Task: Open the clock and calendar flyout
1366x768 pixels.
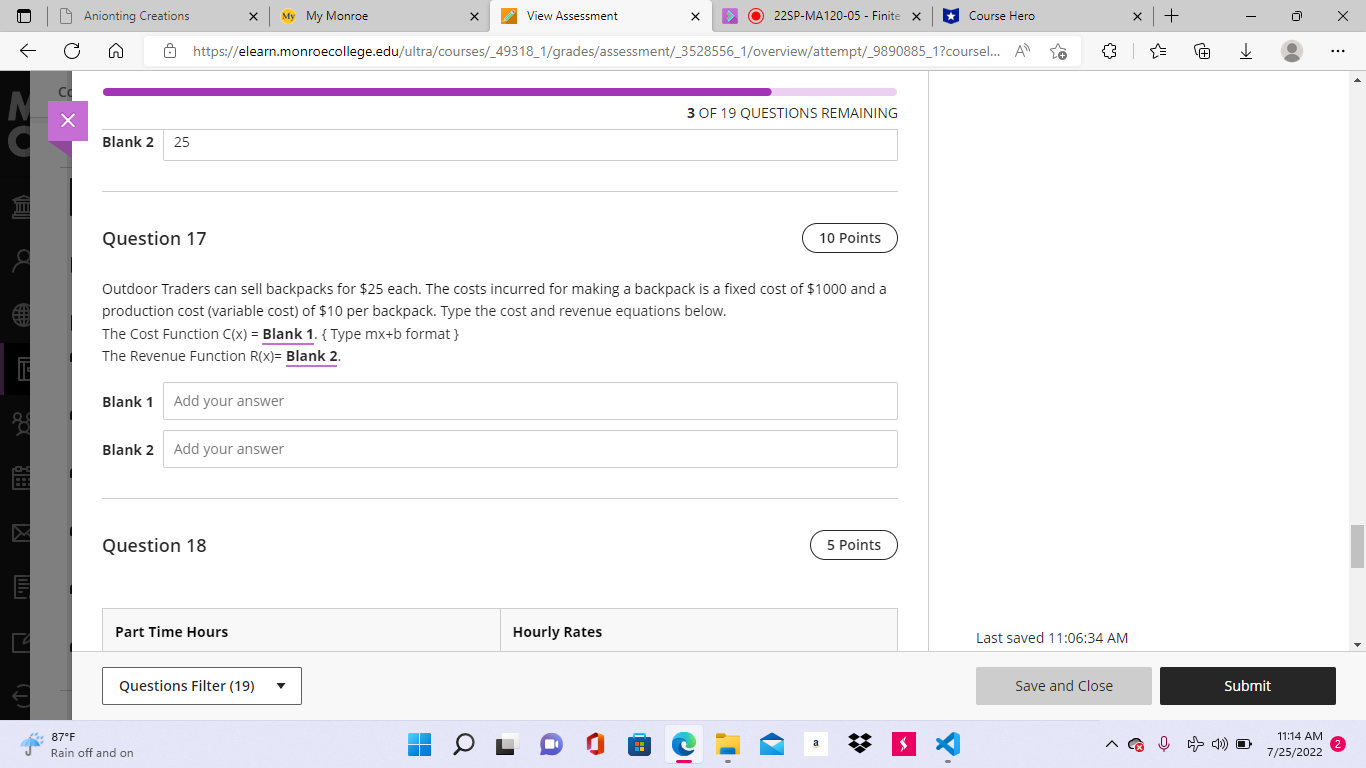Action: click(1294, 744)
